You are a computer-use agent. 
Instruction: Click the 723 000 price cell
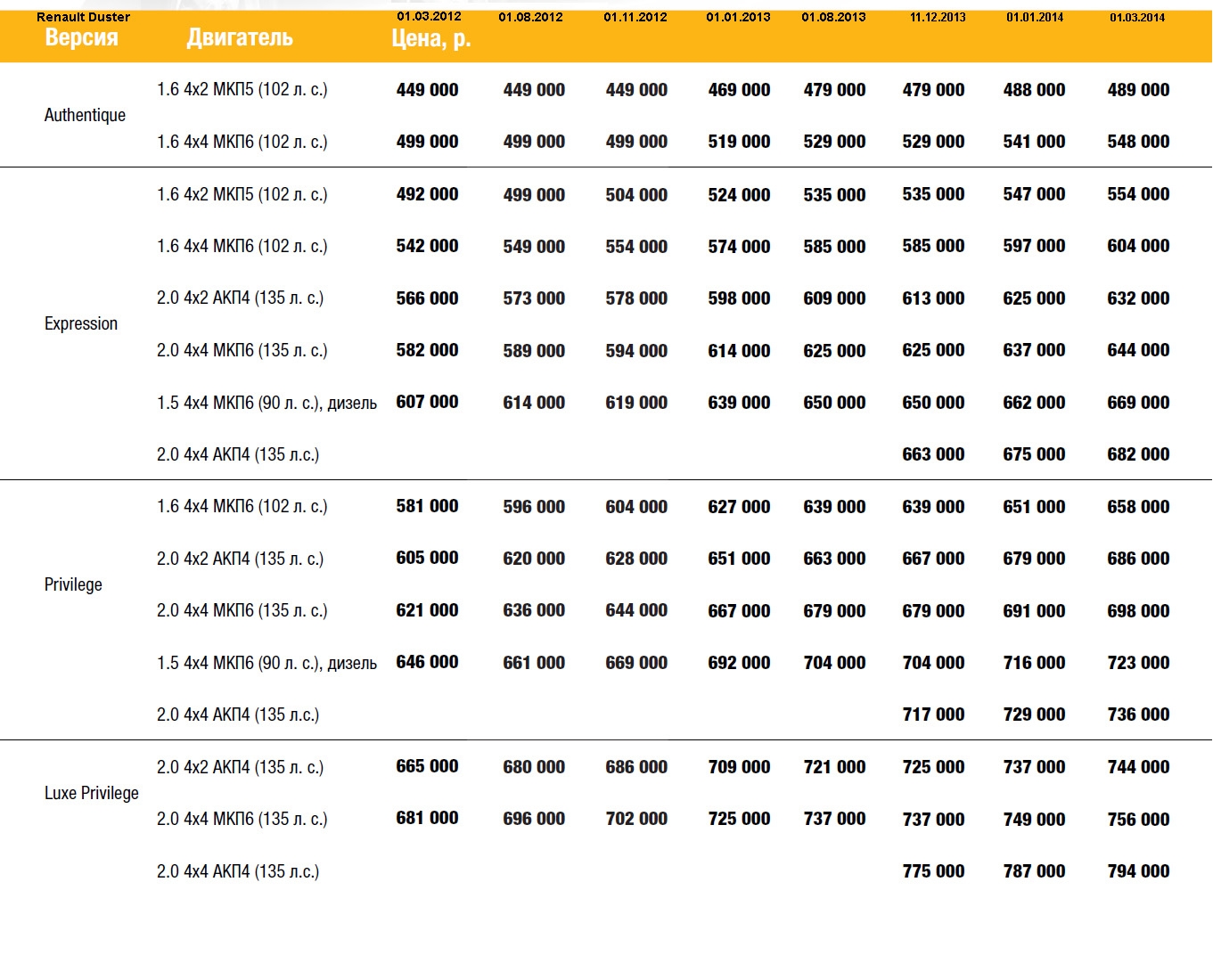click(1138, 663)
